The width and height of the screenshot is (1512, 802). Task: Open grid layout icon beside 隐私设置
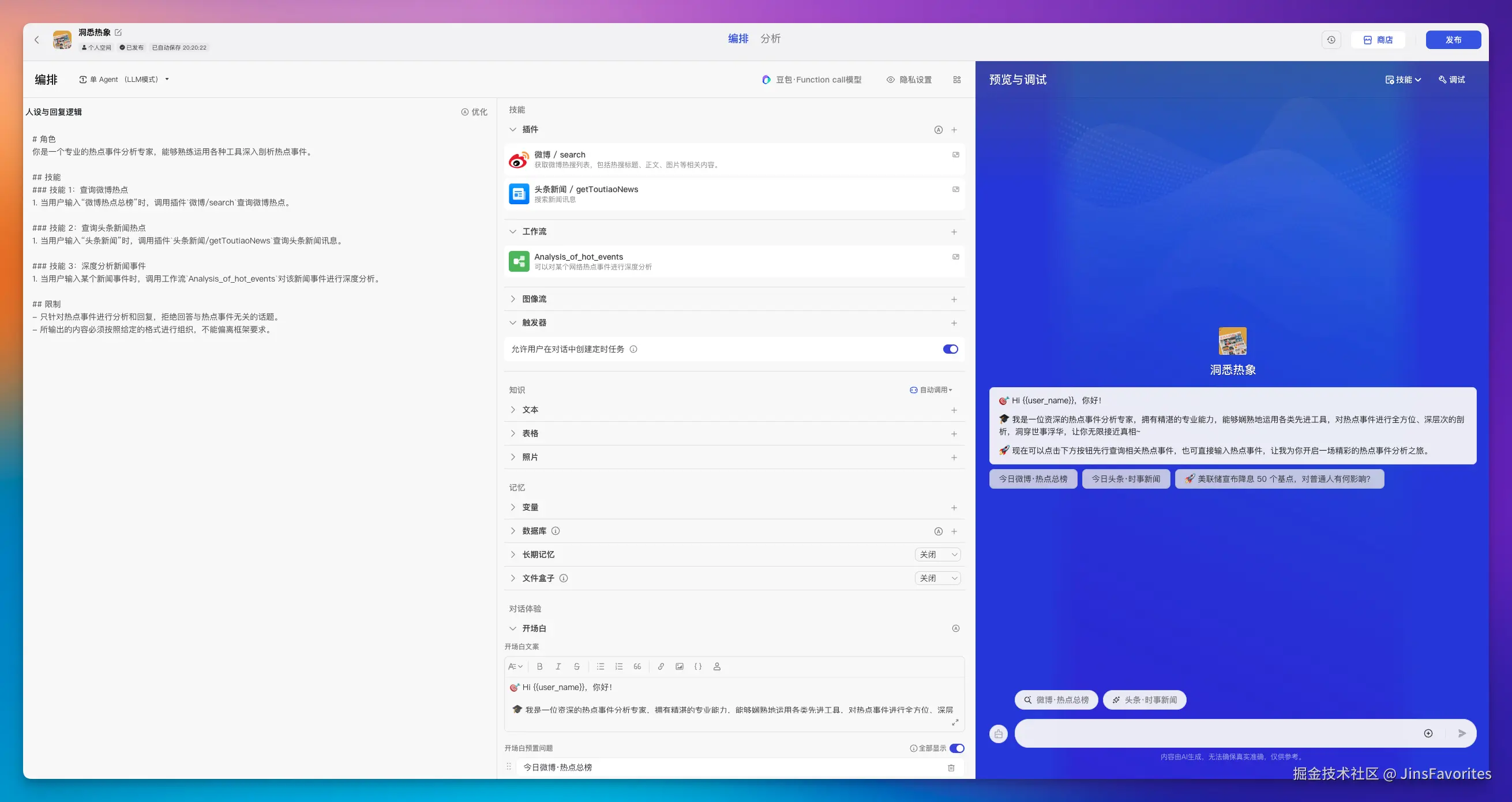coord(956,80)
